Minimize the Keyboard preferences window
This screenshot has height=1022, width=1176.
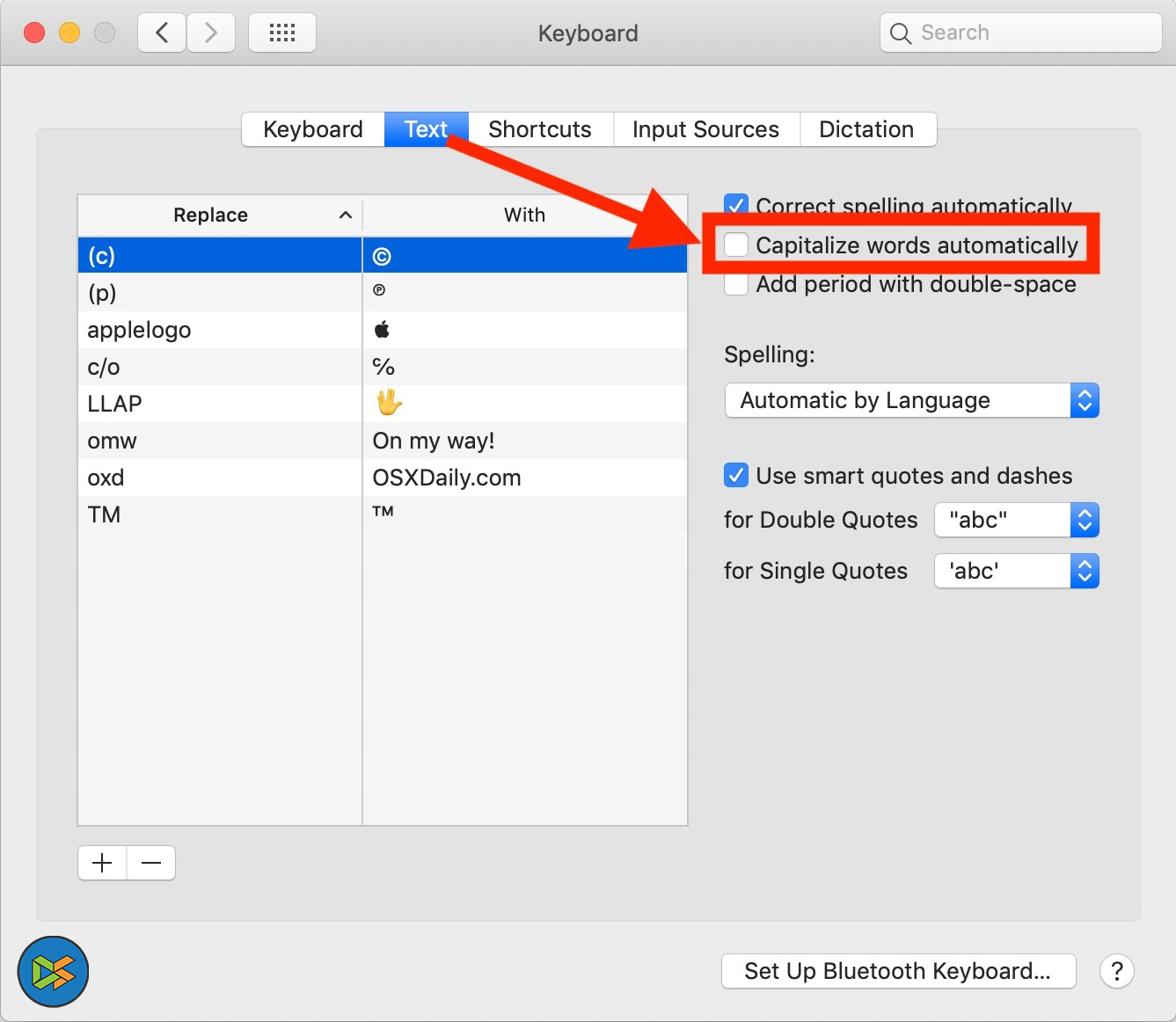tap(69, 33)
